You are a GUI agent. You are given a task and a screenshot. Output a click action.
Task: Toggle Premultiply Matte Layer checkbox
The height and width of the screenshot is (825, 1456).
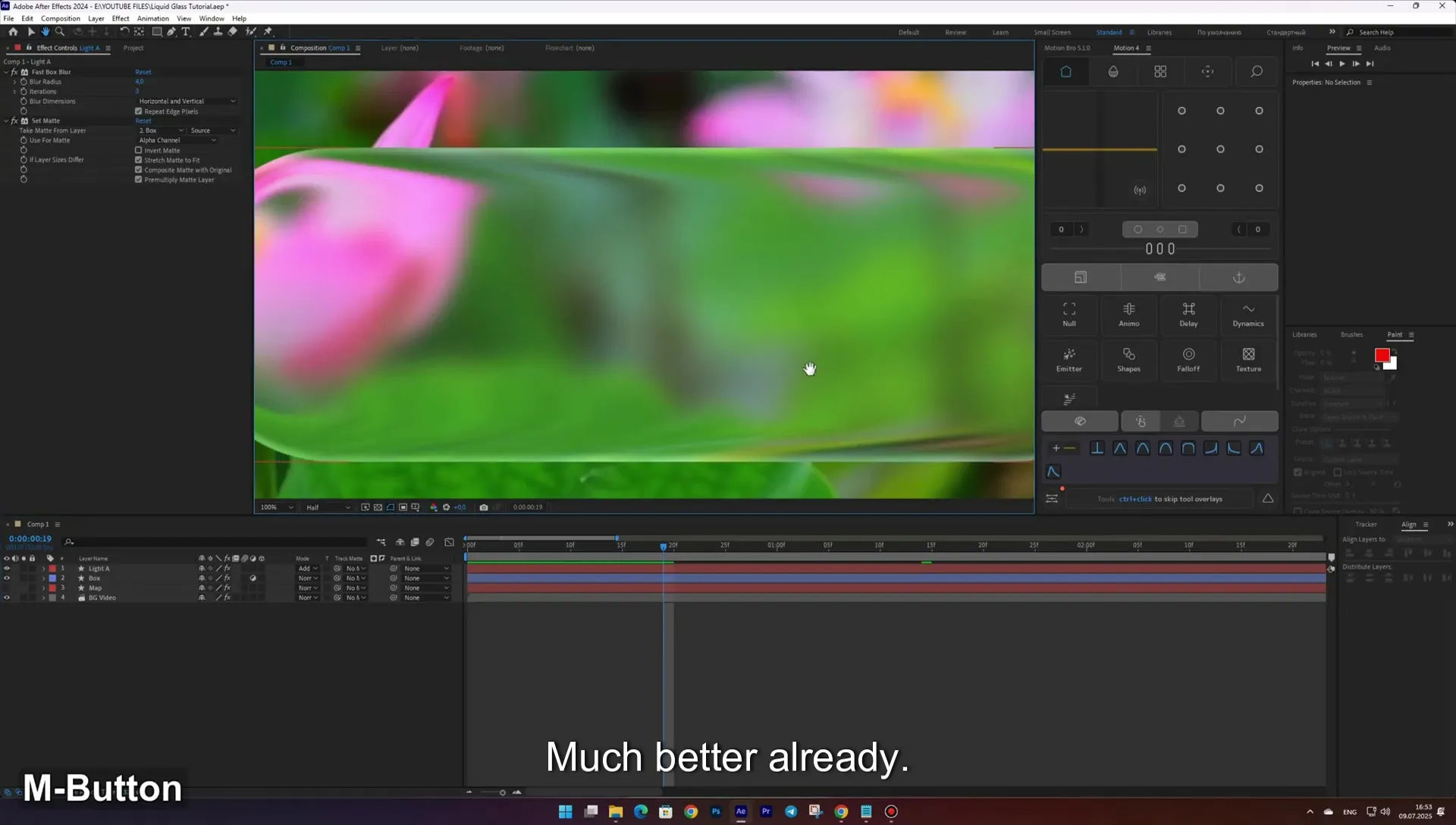coord(139,180)
